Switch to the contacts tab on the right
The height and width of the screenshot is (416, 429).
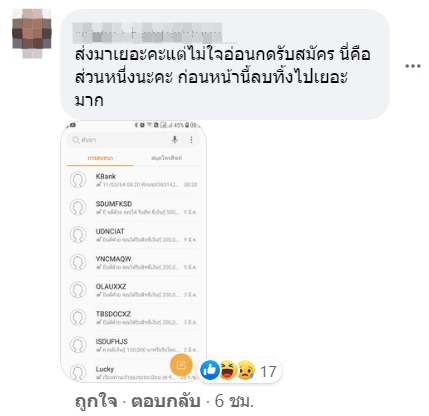[x=166, y=158]
